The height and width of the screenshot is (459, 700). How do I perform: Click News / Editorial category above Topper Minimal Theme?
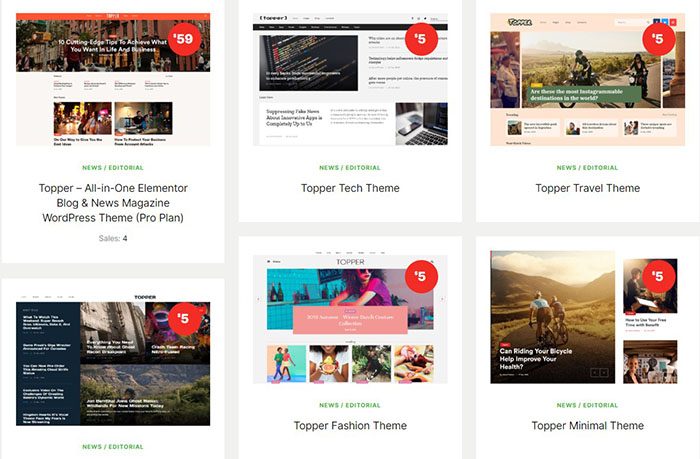587,405
